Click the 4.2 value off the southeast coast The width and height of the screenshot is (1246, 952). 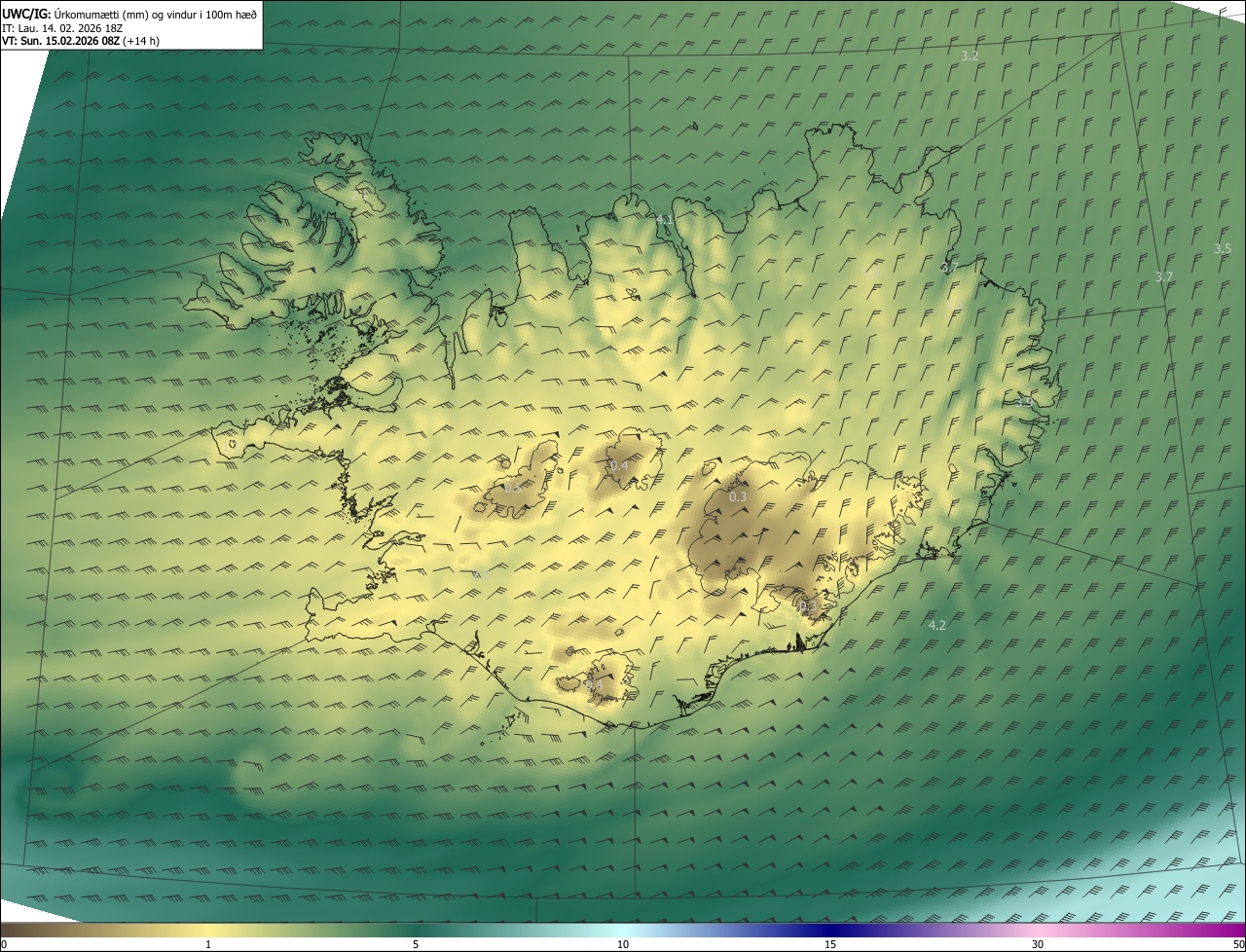click(937, 626)
